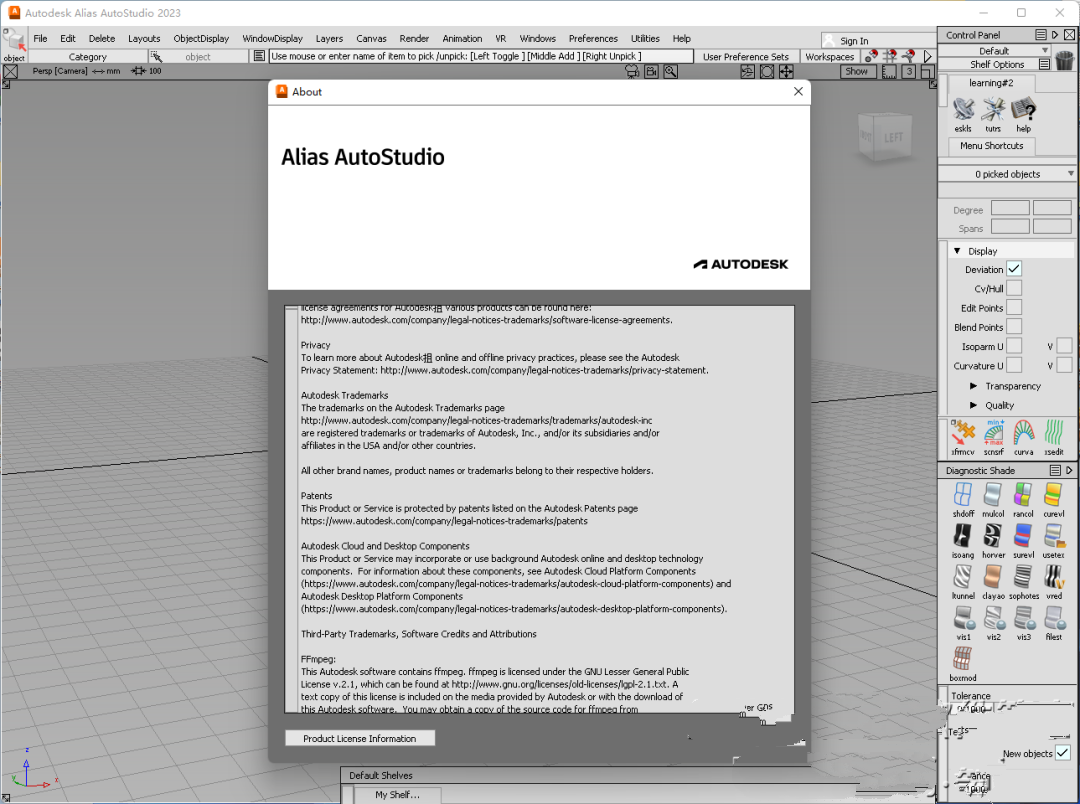This screenshot has width=1080, height=804.
Task: Expand the Transparency section
Action: 973,386
